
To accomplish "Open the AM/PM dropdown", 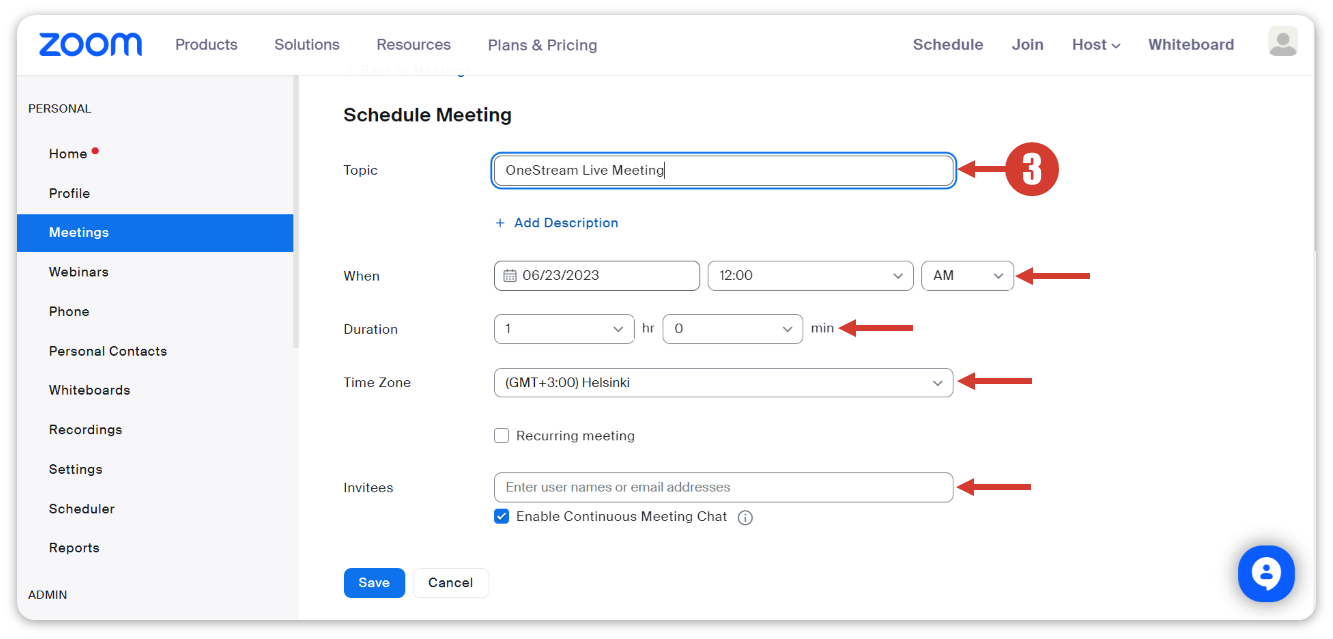I will coord(967,276).
